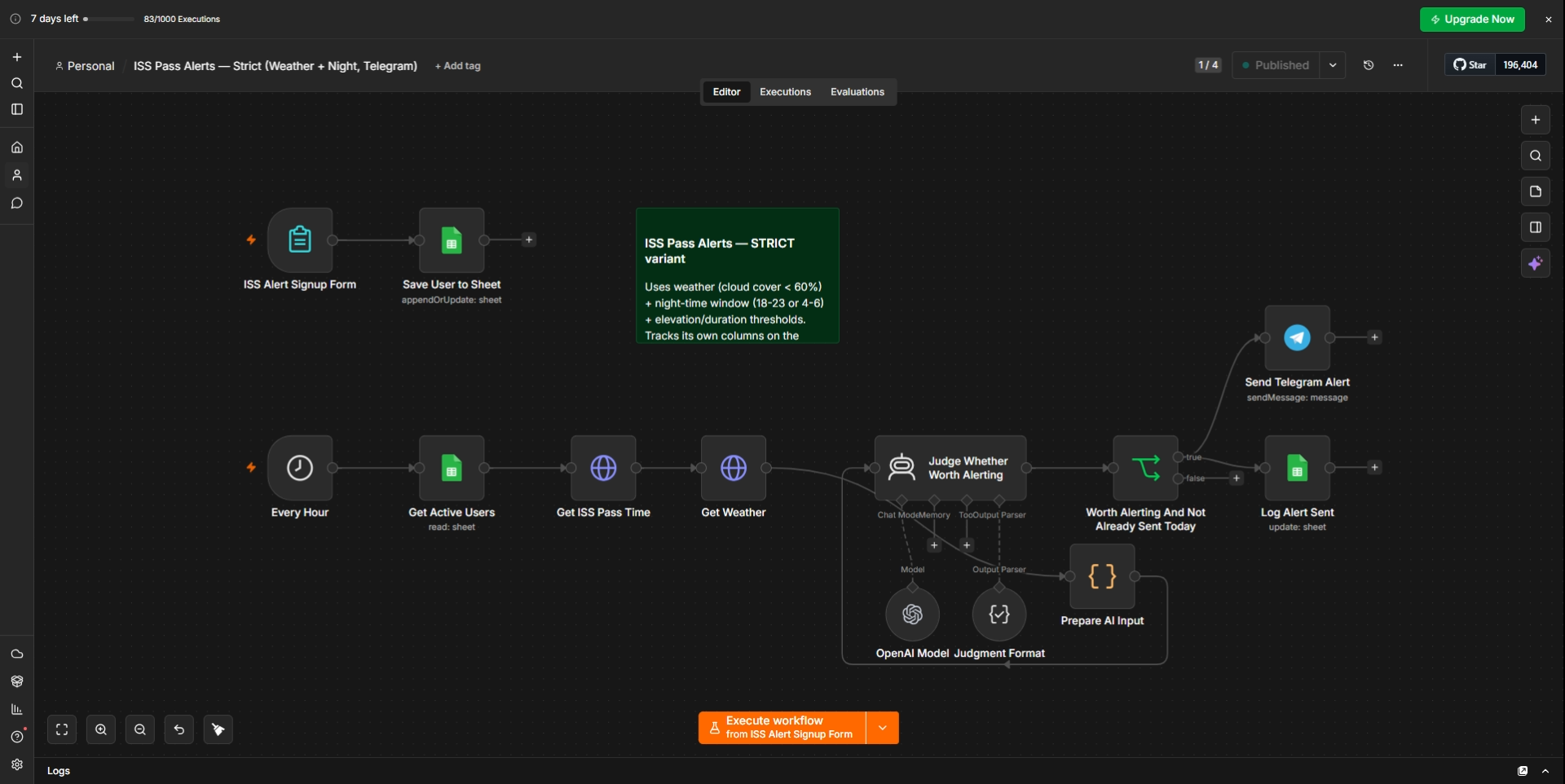Click the Upgrade Now button
This screenshot has height=784, width=1565.
(1472, 20)
